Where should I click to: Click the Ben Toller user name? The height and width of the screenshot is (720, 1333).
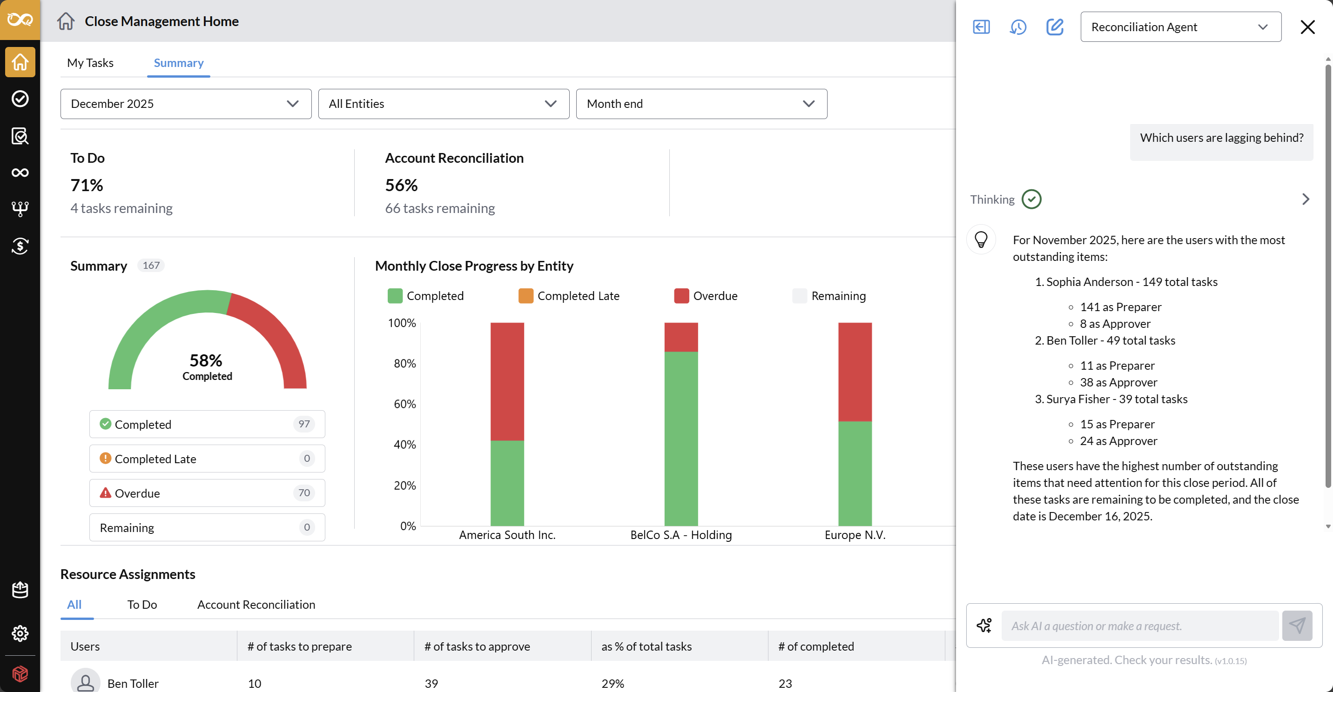tap(133, 684)
